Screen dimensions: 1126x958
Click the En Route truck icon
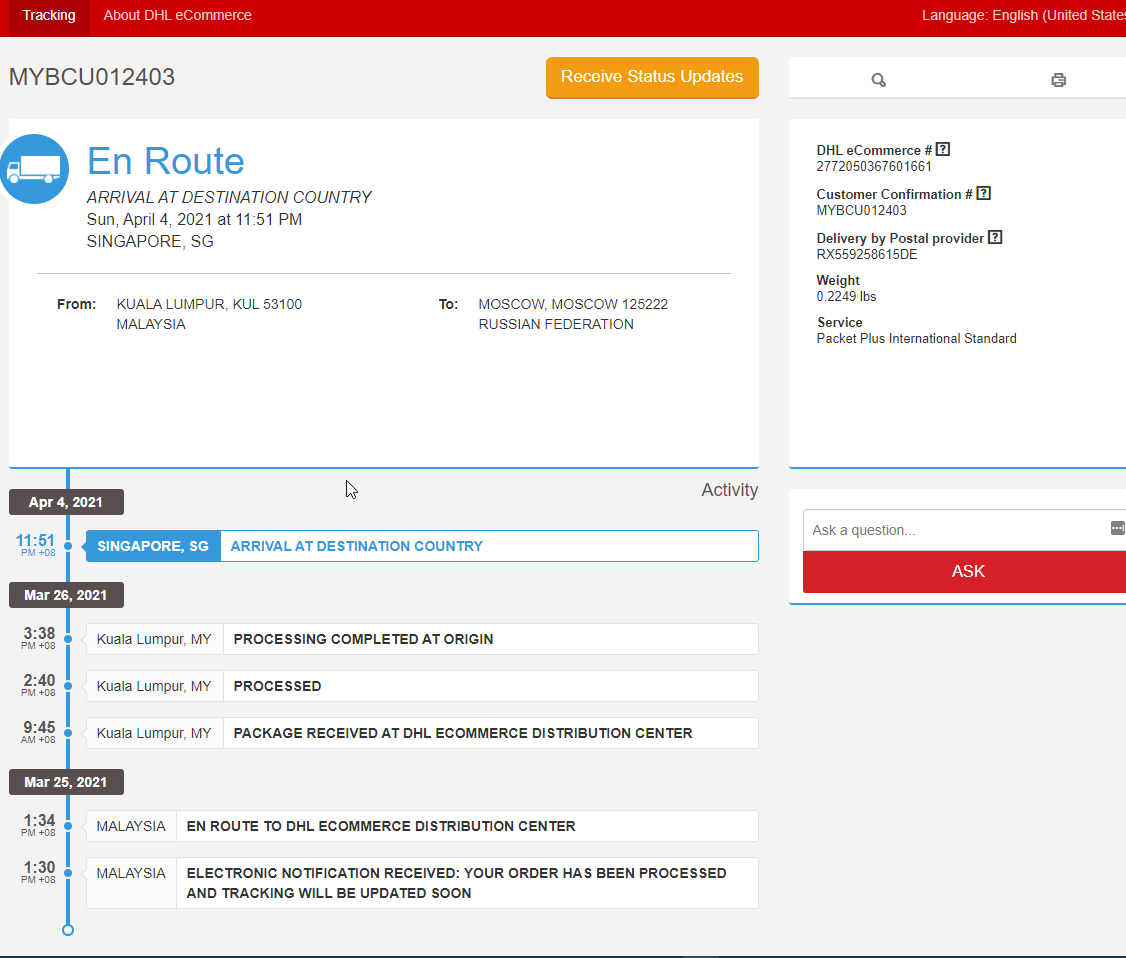[x=34, y=169]
